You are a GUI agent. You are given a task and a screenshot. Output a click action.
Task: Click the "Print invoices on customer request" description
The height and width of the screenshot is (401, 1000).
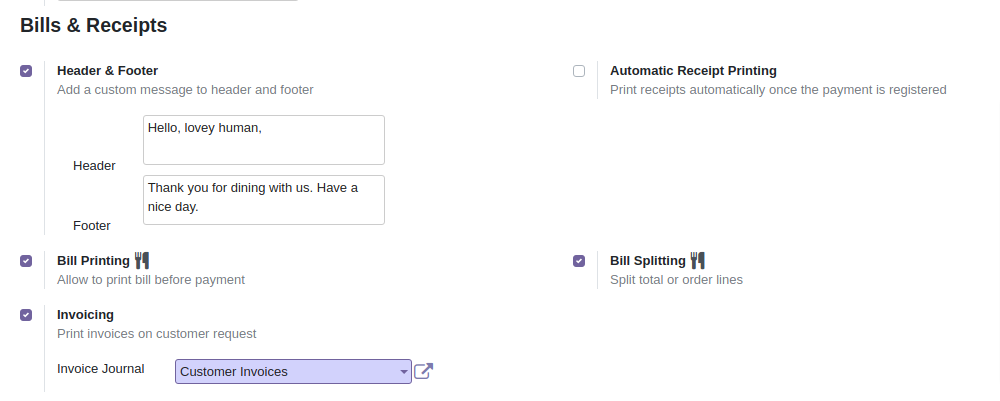[x=156, y=334]
